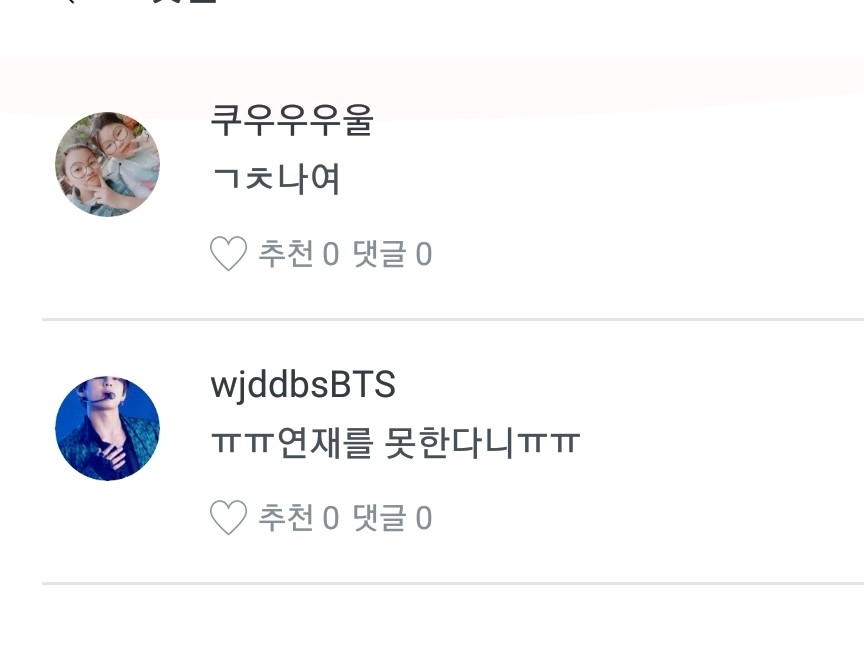Tap the pale pink banner strip
This screenshot has height=648, width=864.
click(x=432, y=83)
